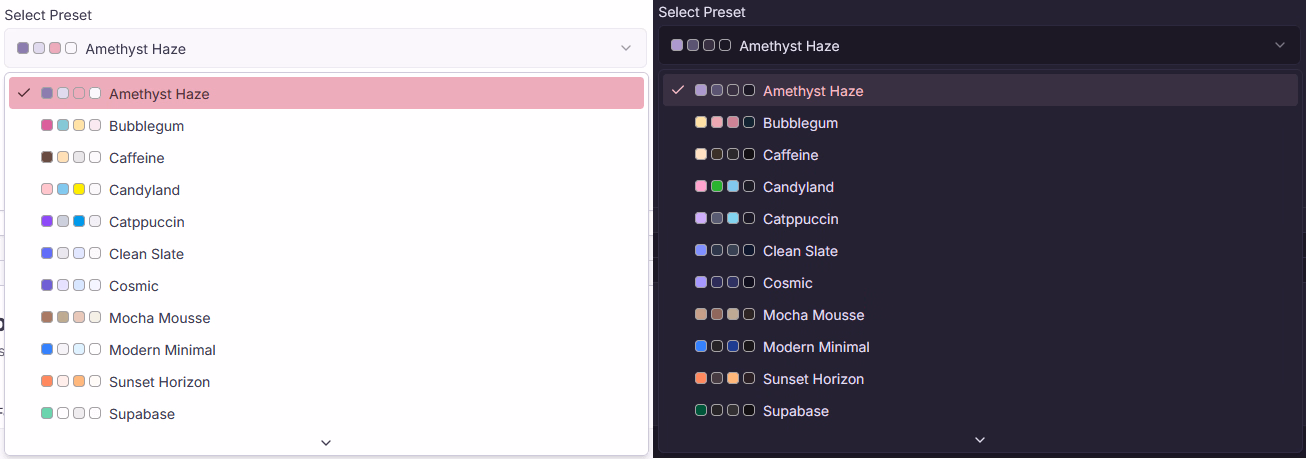Click green swatch of Candyland in dark list
Viewport: 1306px width, 459px height.
pyautogui.click(x=717, y=187)
